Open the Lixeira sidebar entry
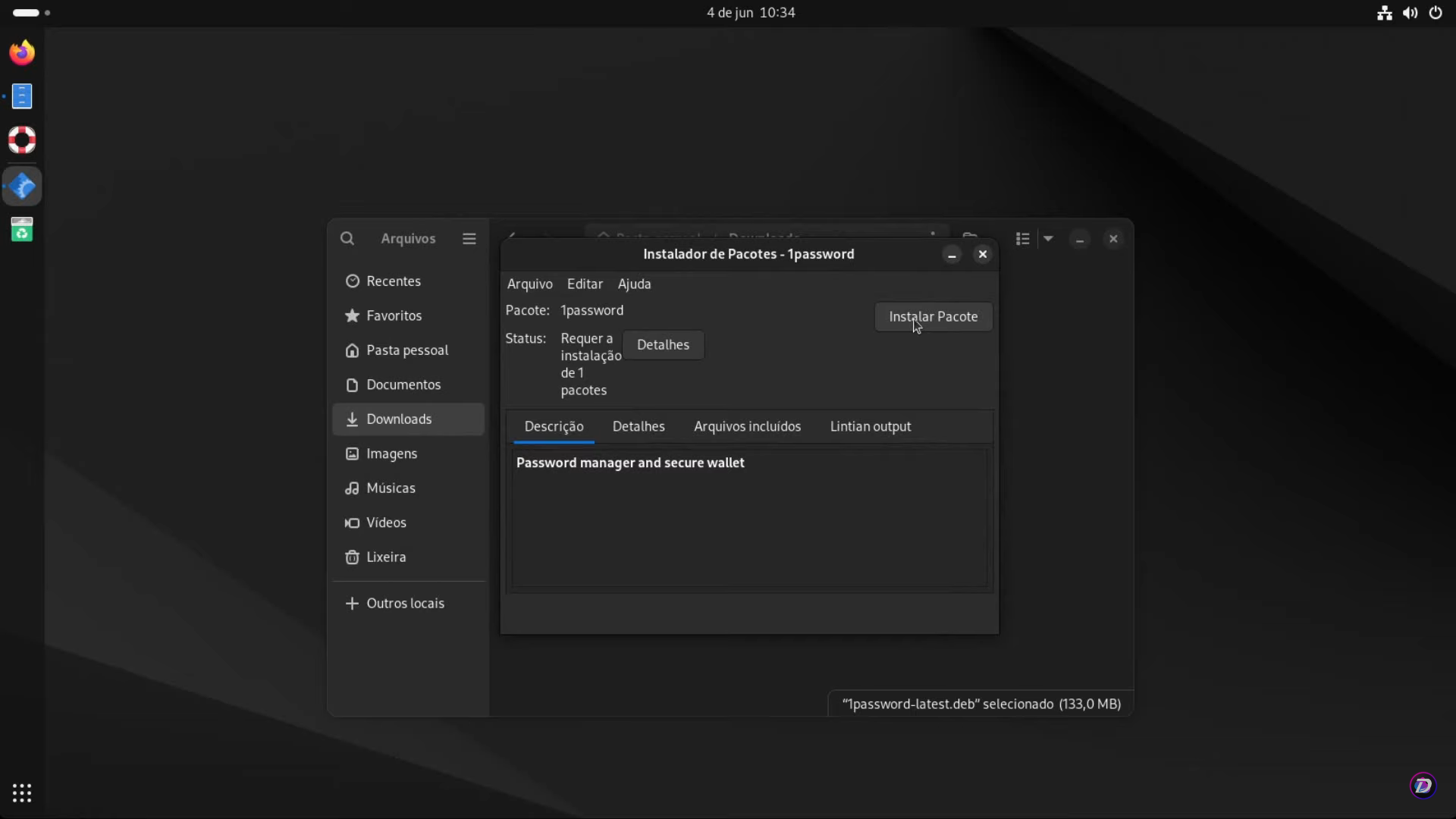Screen dimensions: 1456x819 click(x=385, y=557)
